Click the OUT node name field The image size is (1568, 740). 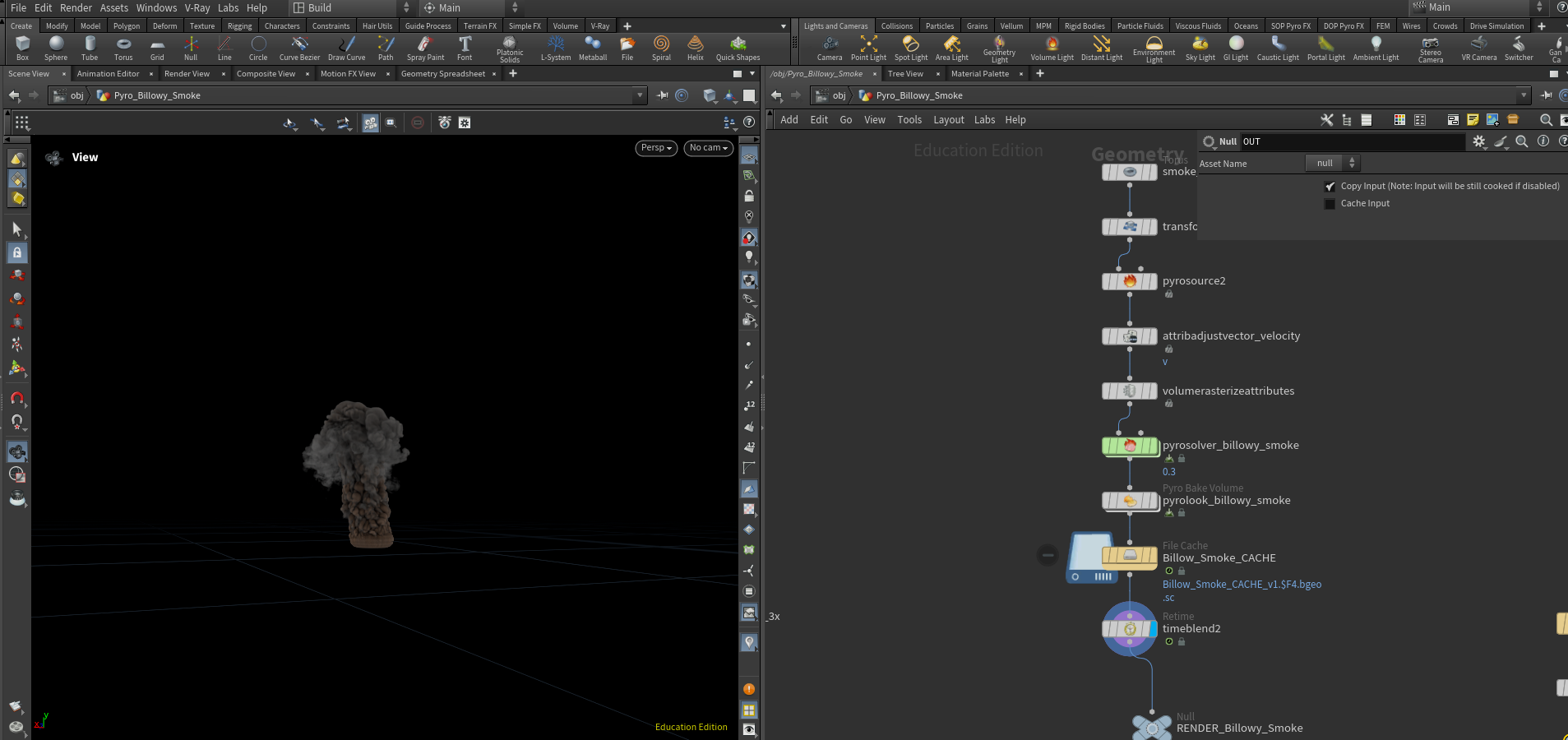[1352, 141]
